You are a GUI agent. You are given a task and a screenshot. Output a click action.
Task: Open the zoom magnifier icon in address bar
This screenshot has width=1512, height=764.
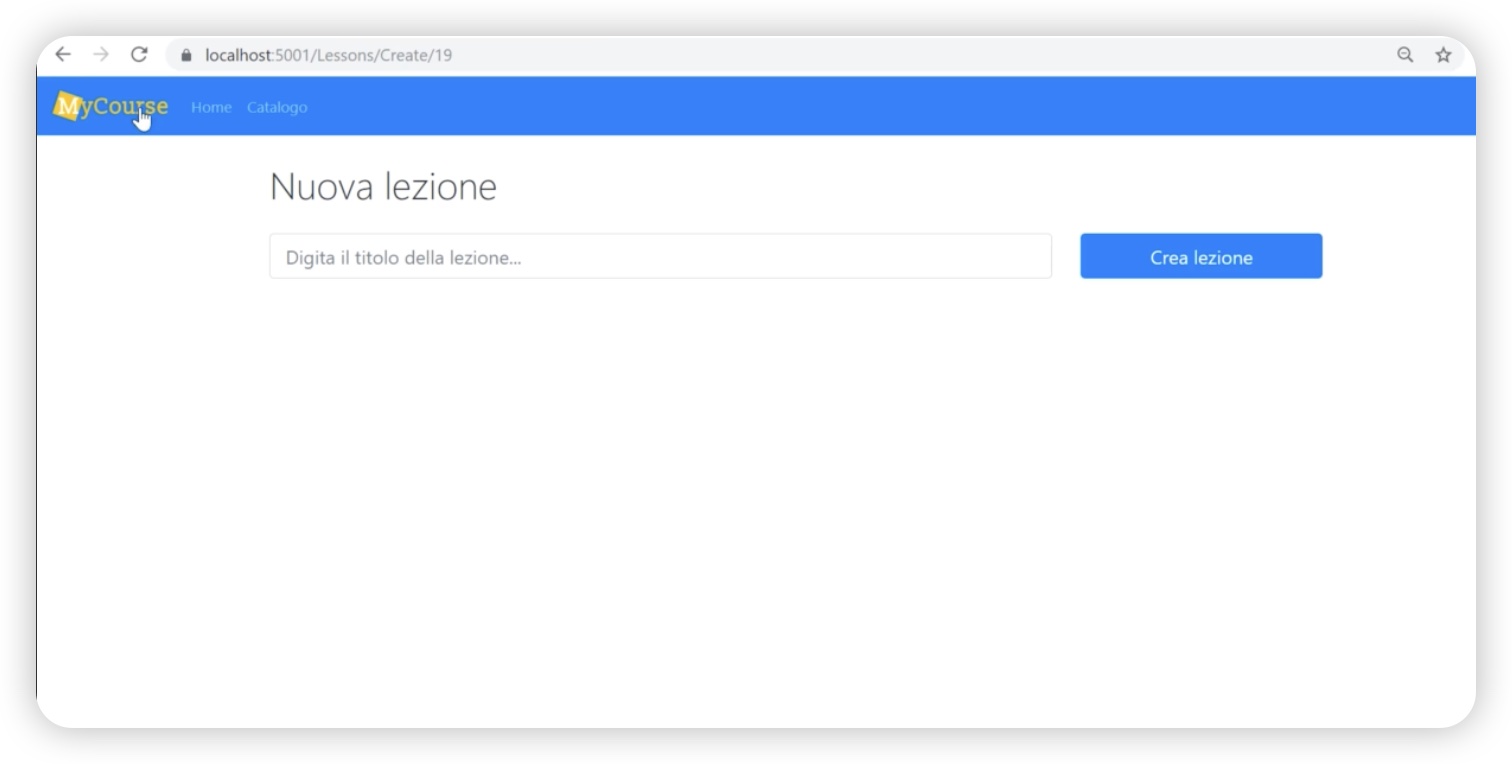1405,55
